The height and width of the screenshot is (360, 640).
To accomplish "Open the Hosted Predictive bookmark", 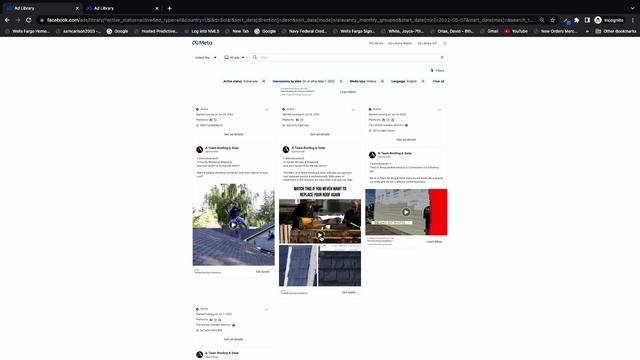I will [x=156, y=31].
